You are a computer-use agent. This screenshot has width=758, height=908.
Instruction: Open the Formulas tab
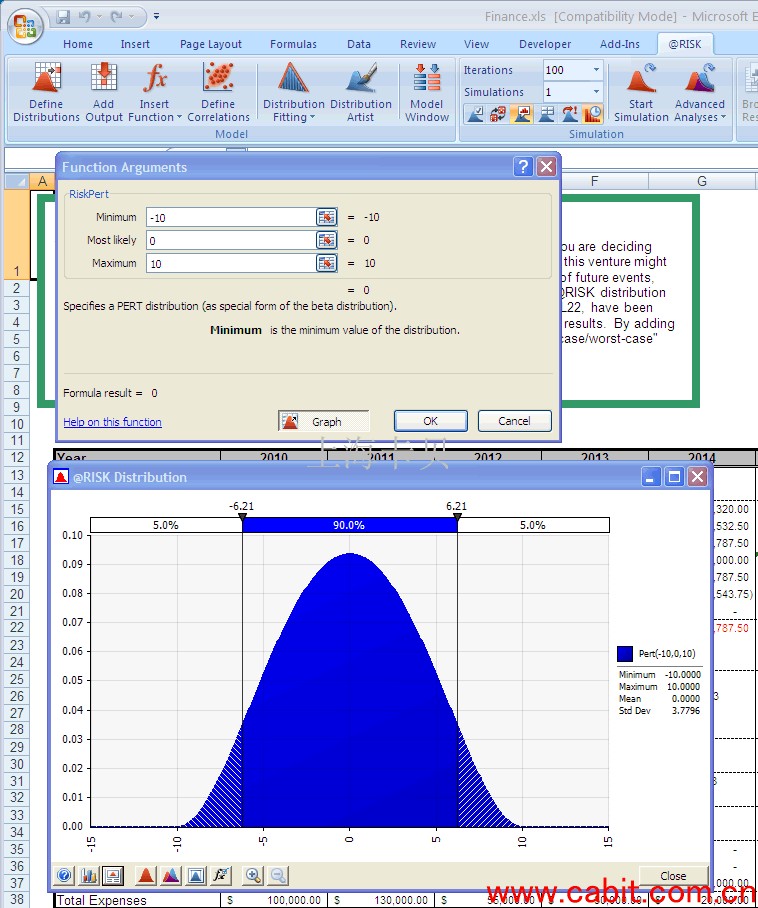(294, 44)
